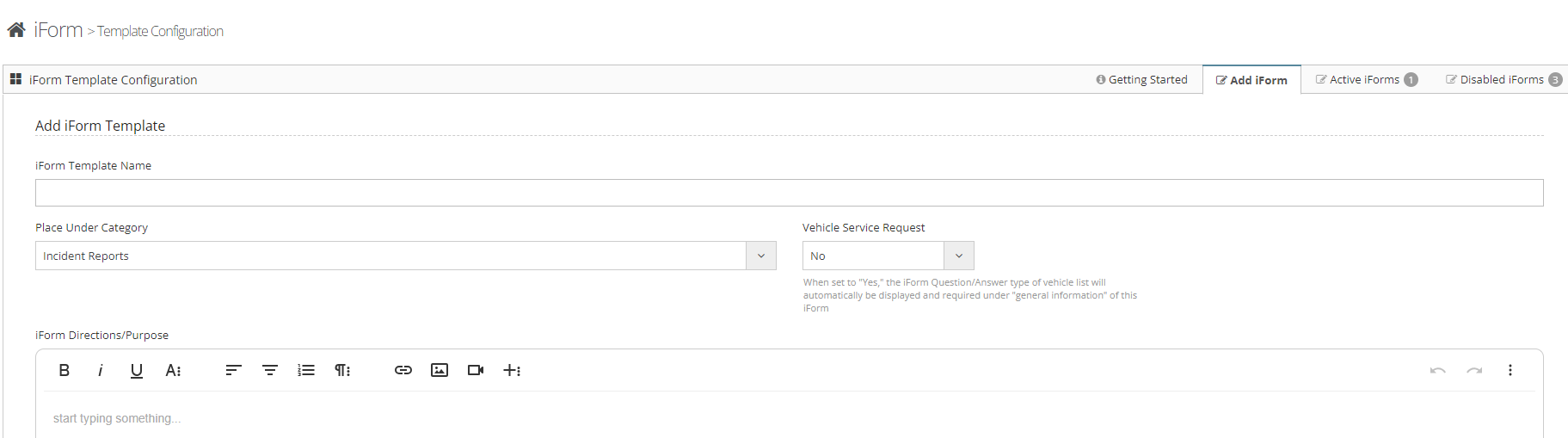
Task: Open the Vehicle Service Request dropdown
Action: [958, 256]
